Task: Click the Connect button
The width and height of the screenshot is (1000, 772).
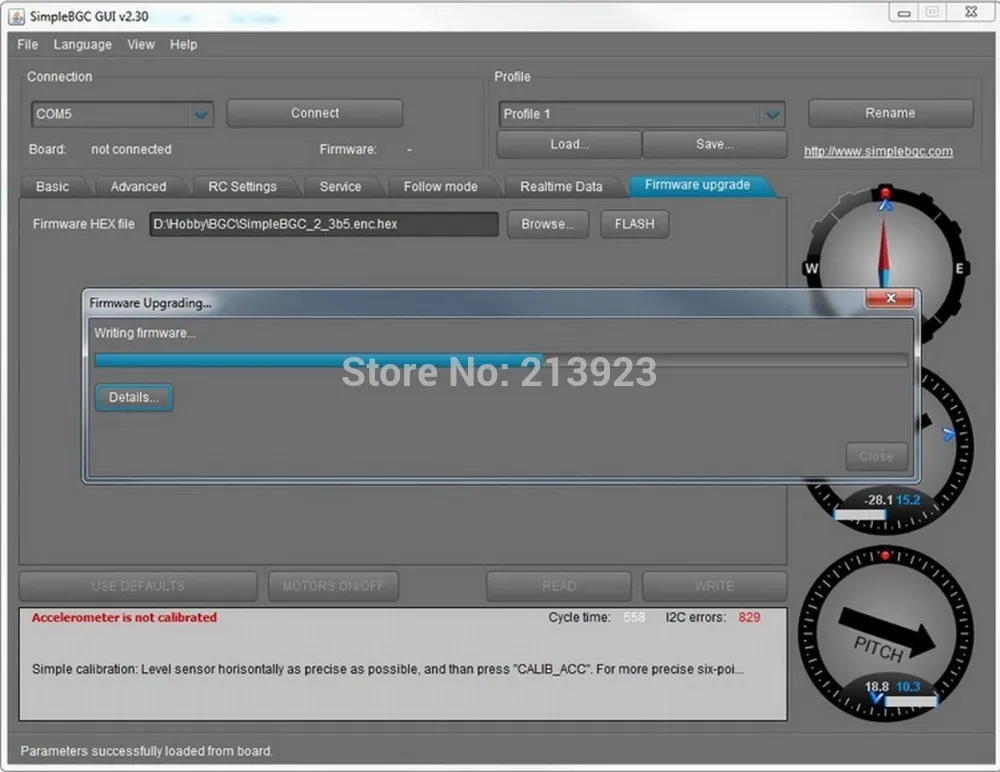Action: click(315, 113)
